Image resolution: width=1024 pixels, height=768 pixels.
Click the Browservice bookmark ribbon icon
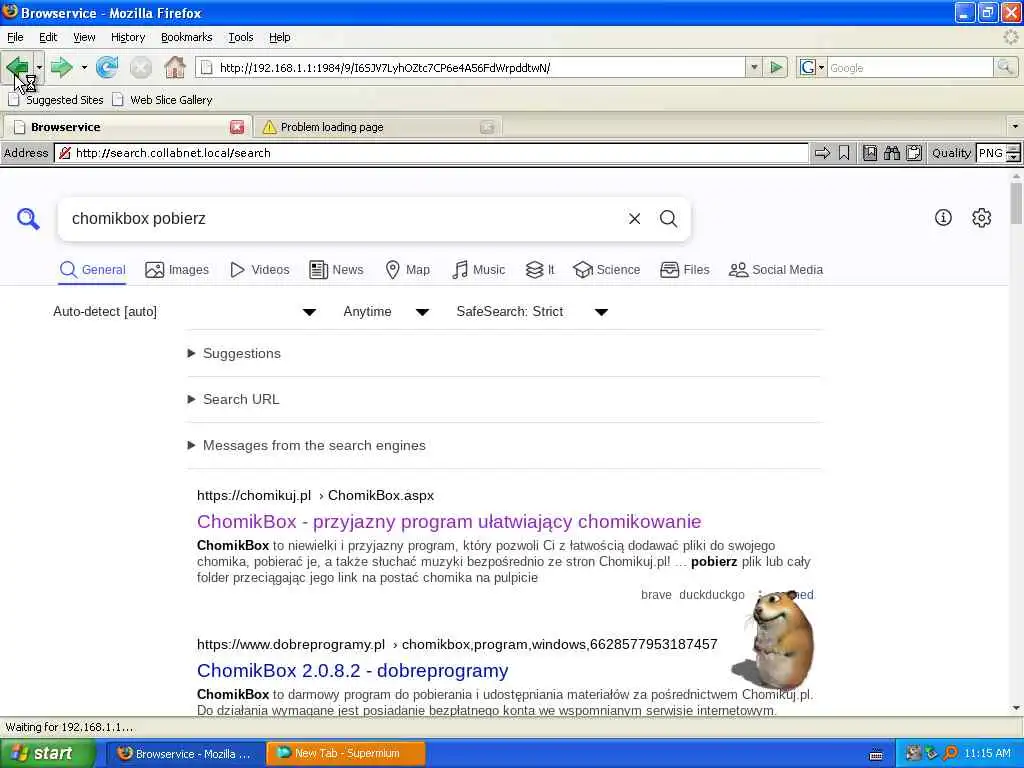pos(844,153)
